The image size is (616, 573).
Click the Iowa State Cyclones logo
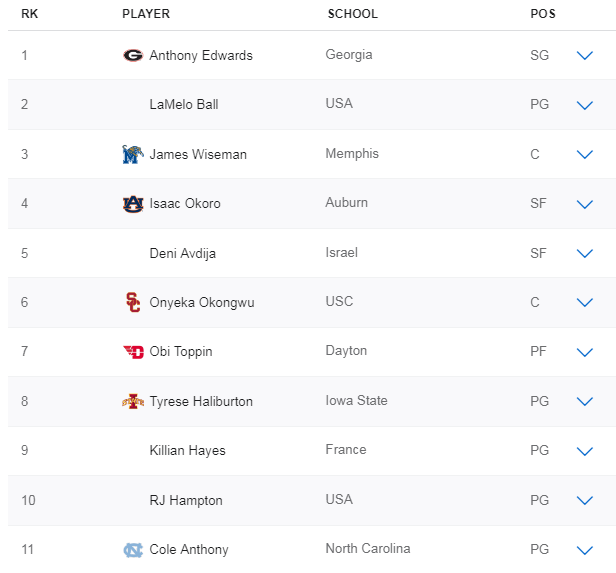coord(132,402)
